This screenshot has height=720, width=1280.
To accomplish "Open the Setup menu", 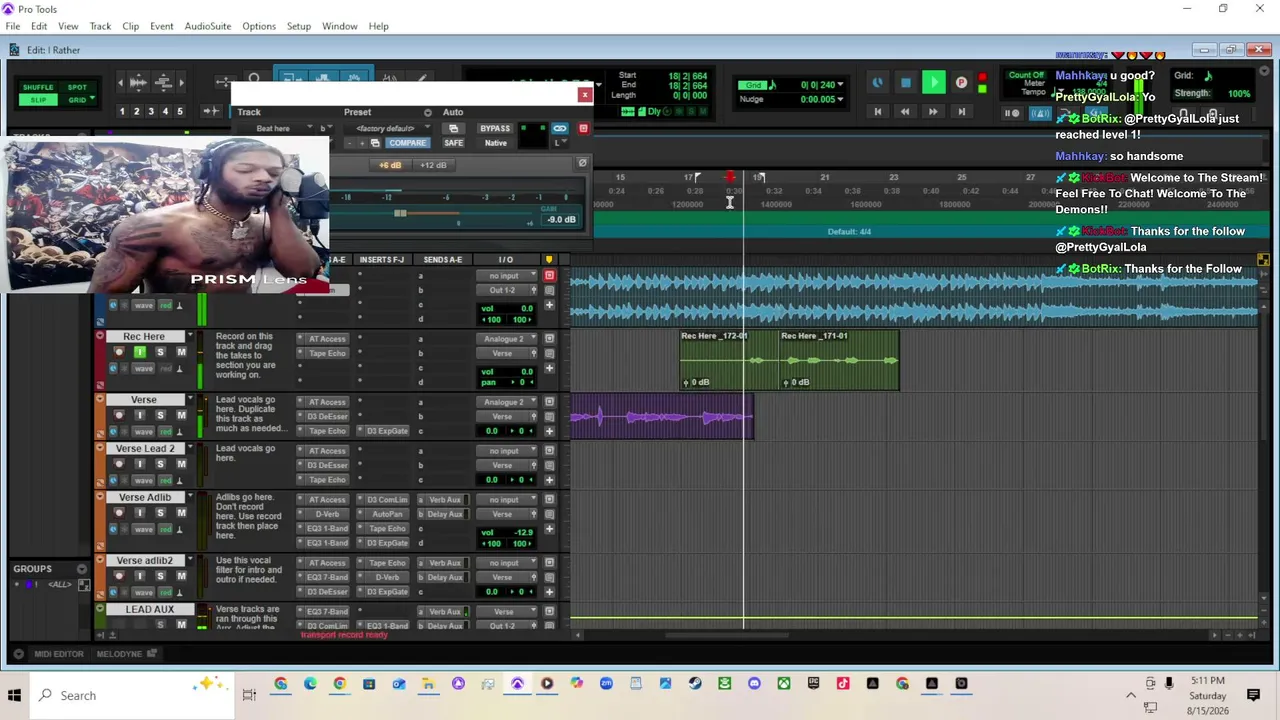I will click(299, 26).
